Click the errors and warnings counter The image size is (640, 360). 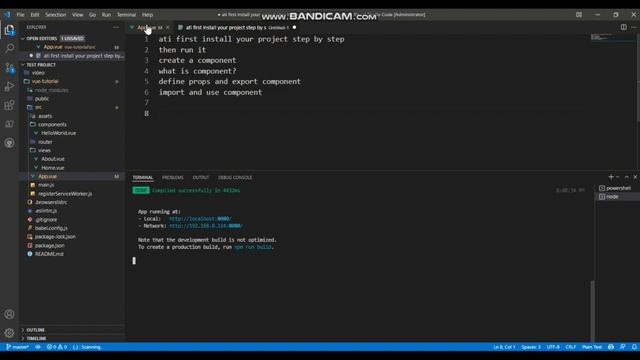tap(57, 347)
